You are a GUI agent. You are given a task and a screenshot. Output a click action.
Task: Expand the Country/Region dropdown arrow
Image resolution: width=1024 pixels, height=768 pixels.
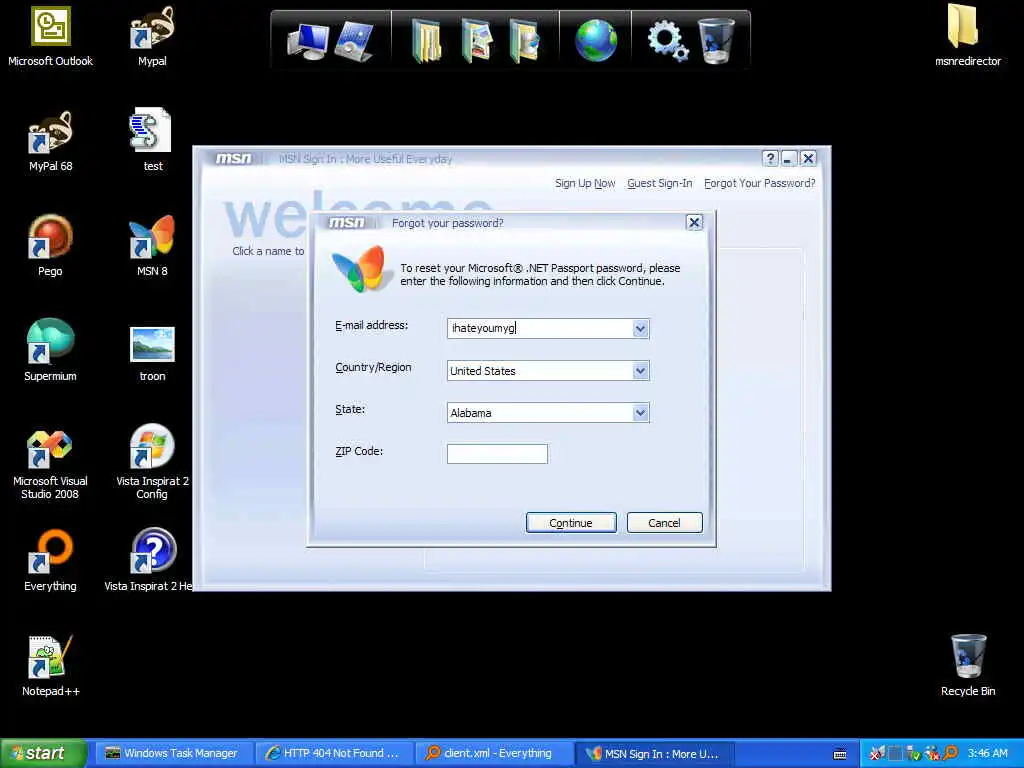(x=641, y=371)
